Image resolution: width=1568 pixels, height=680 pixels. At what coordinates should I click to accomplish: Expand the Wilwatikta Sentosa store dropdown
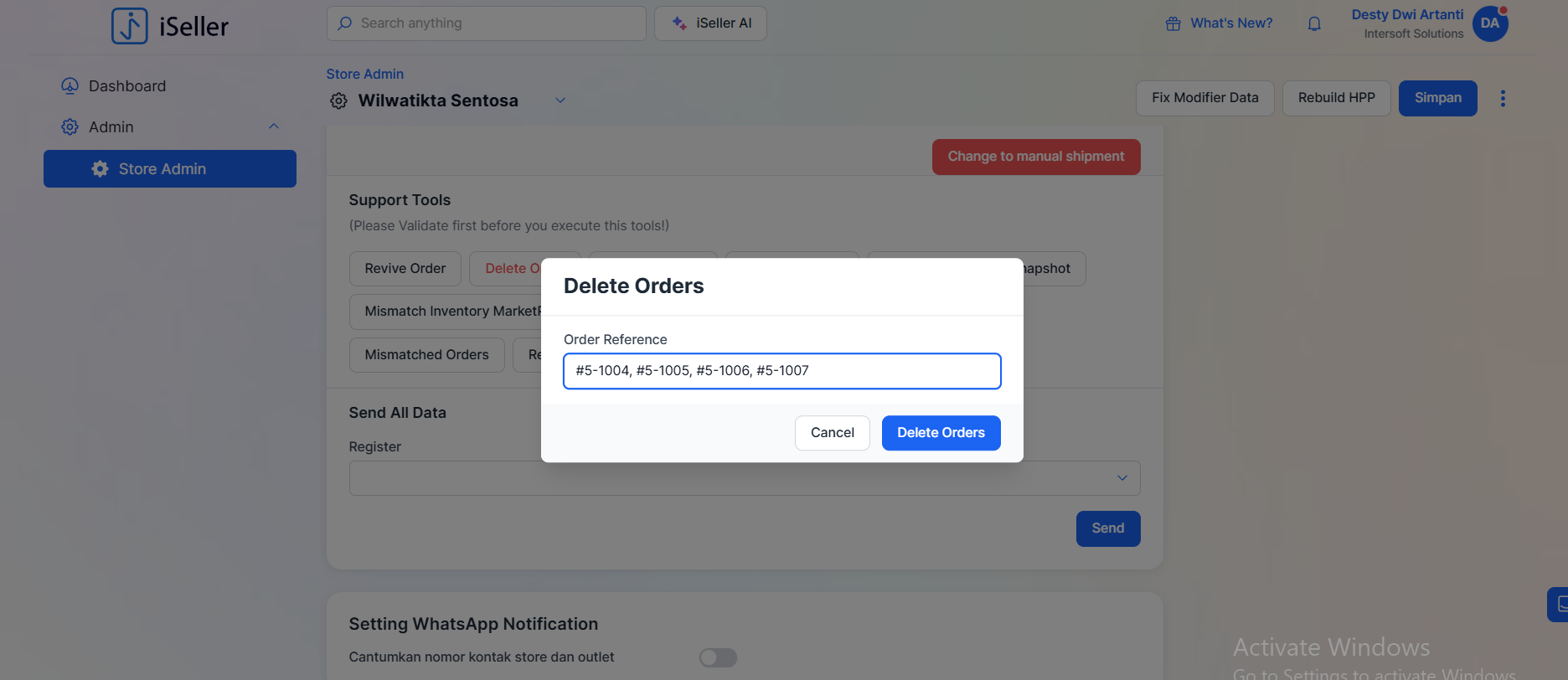(x=560, y=100)
